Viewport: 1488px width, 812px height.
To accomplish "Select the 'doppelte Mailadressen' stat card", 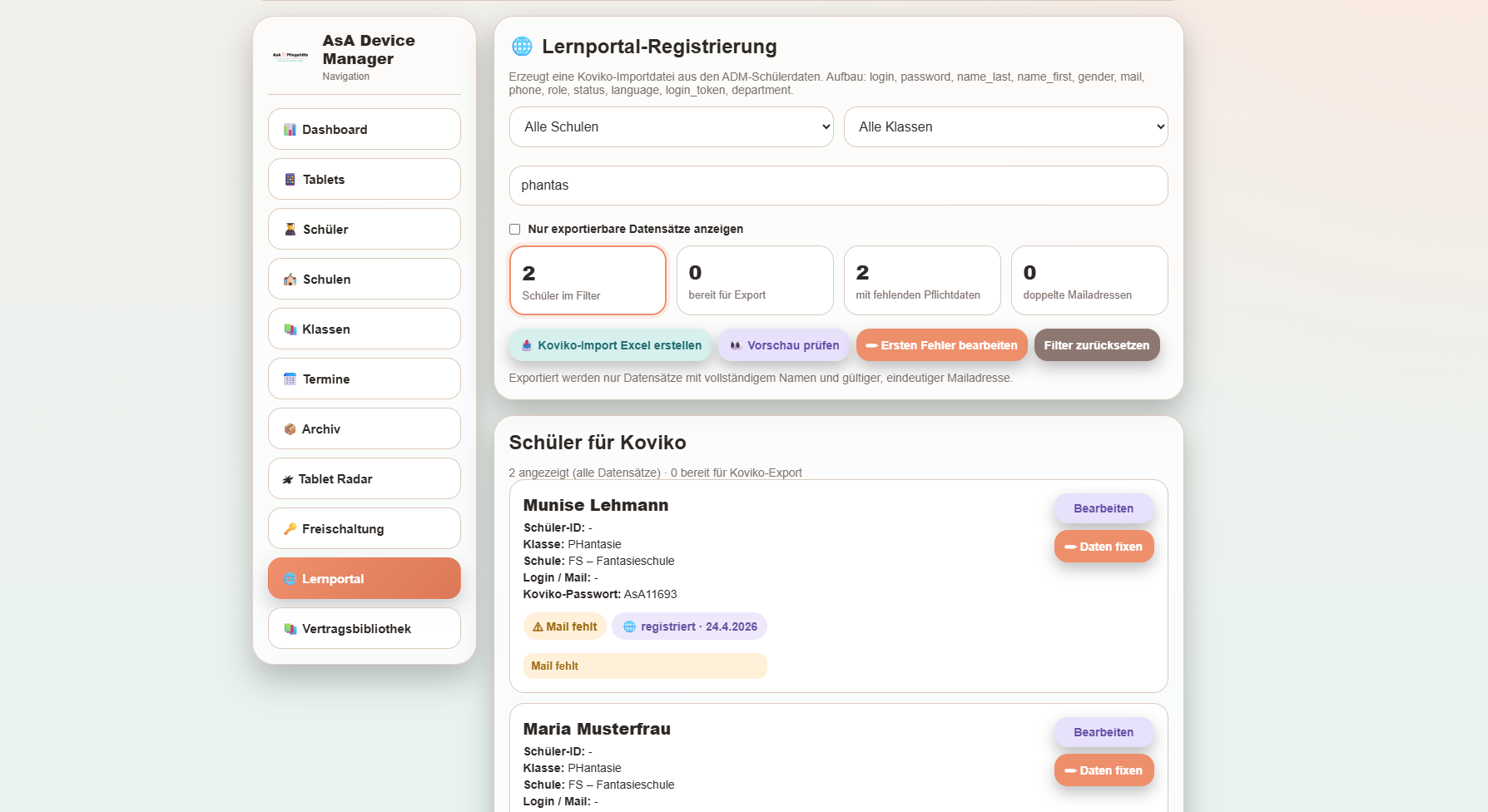I will coord(1090,280).
